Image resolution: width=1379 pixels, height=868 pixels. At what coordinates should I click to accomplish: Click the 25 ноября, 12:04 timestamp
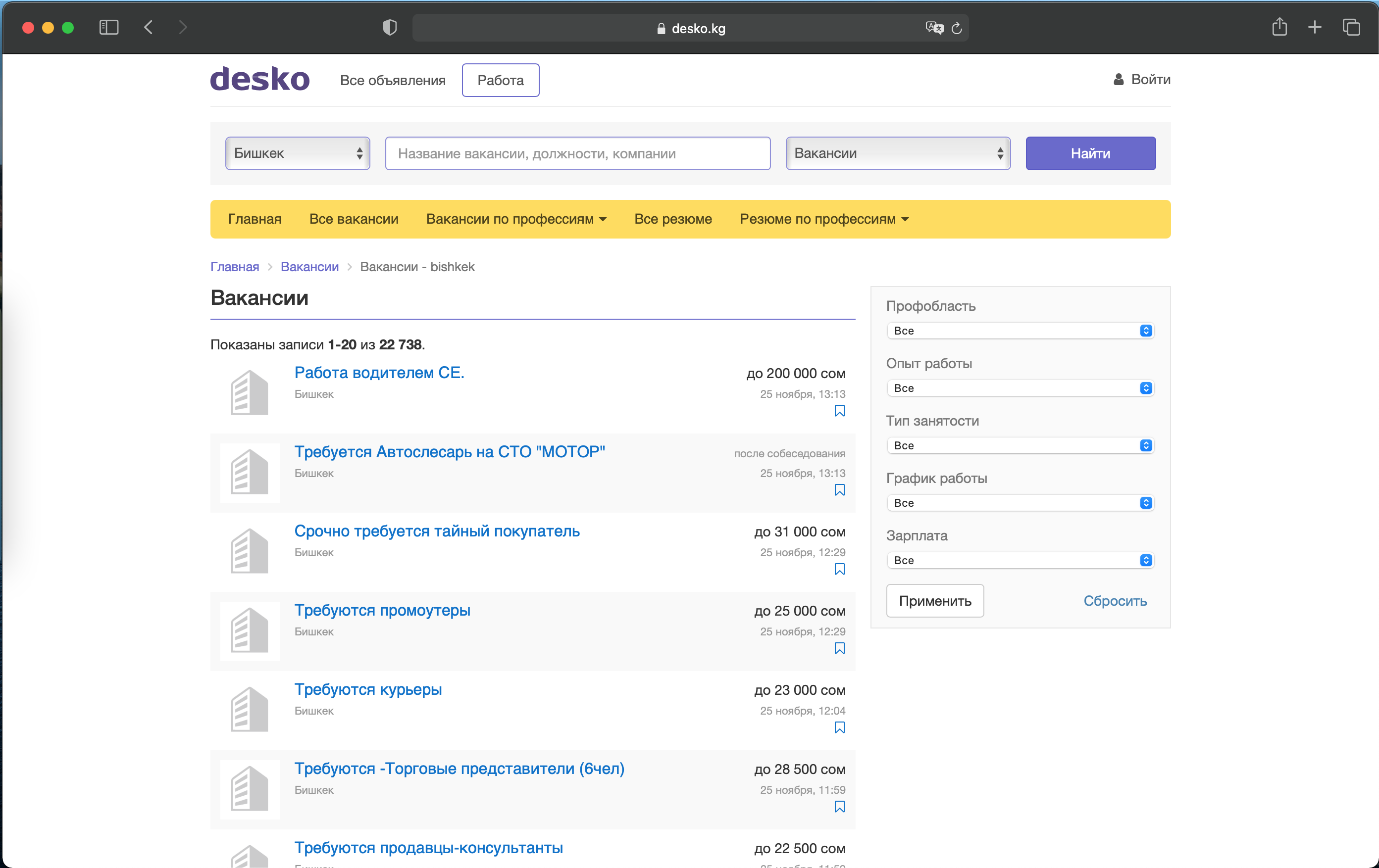click(x=803, y=711)
